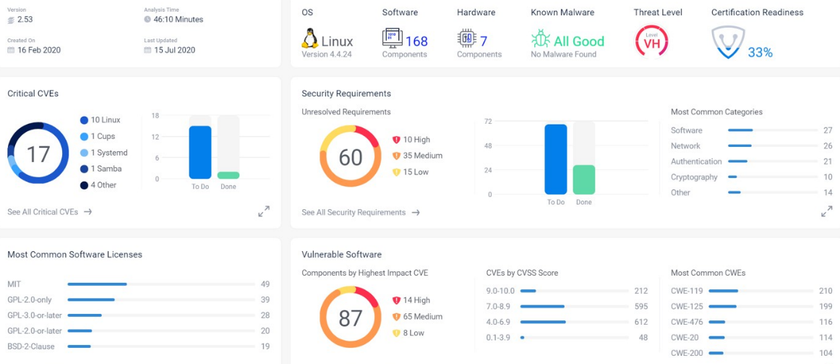Click the certification readiness shield icon
The width and height of the screenshot is (840, 364).
(x=728, y=42)
